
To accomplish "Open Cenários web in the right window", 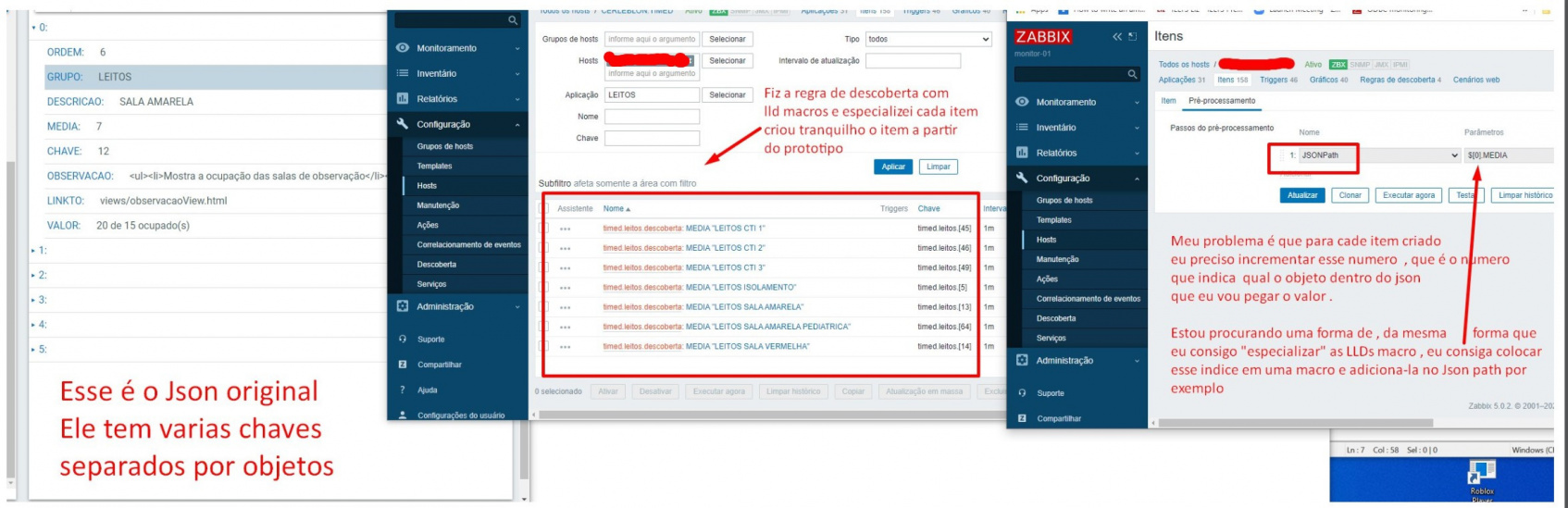I will click(x=1476, y=80).
